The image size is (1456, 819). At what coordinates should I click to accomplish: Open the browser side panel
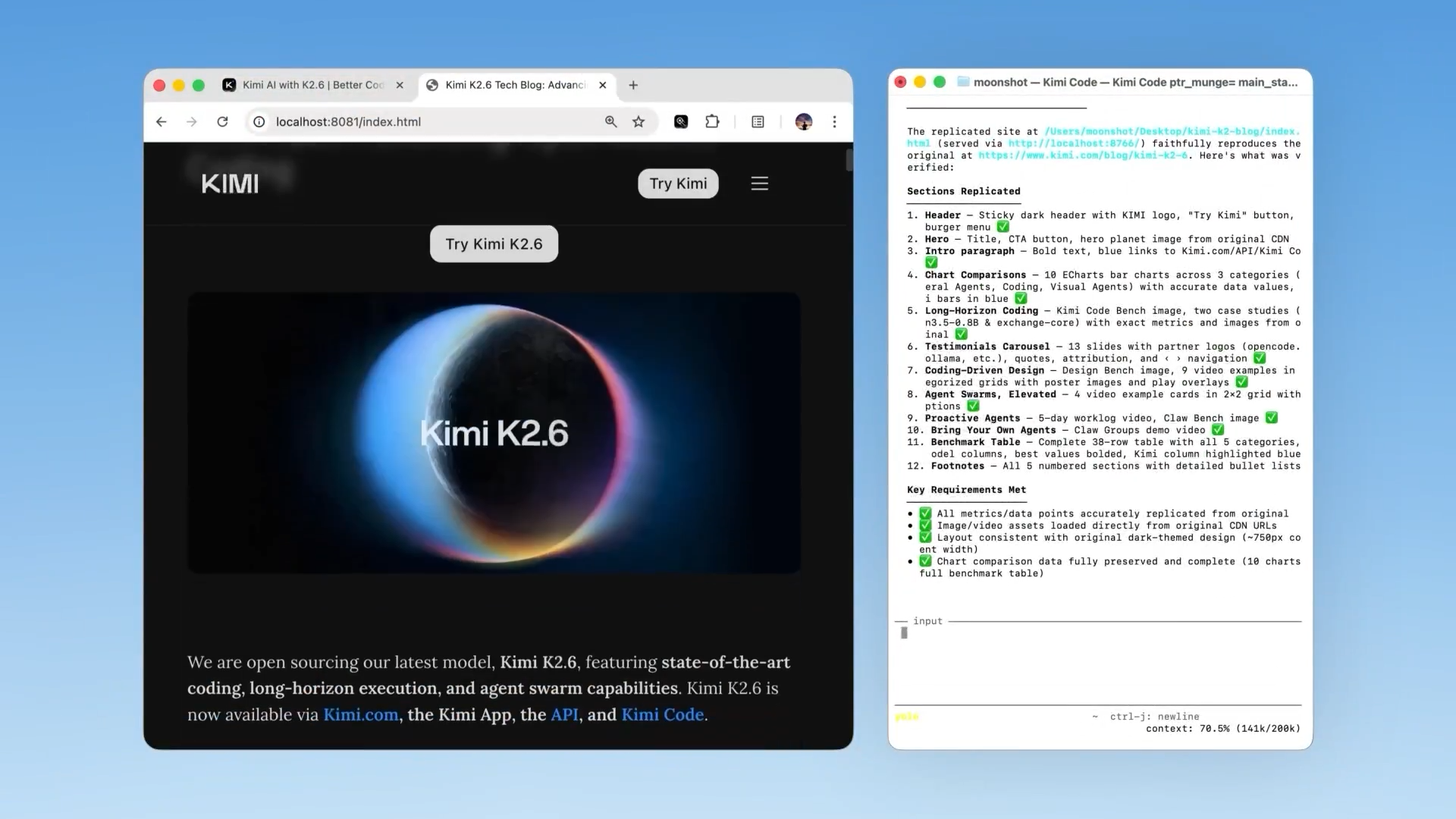click(758, 121)
